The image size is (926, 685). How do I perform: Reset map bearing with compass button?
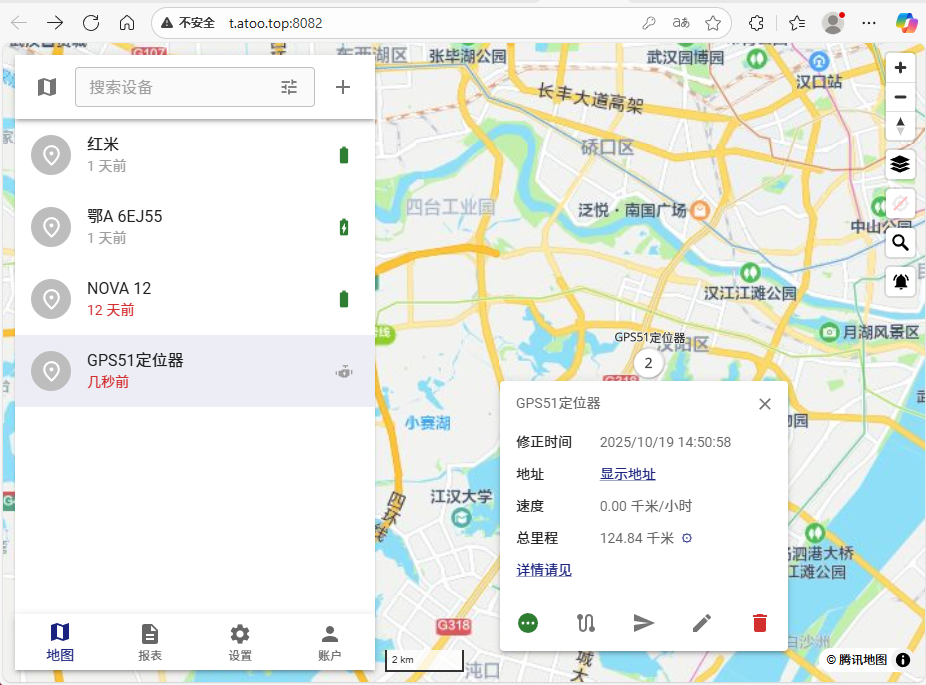[900, 126]
